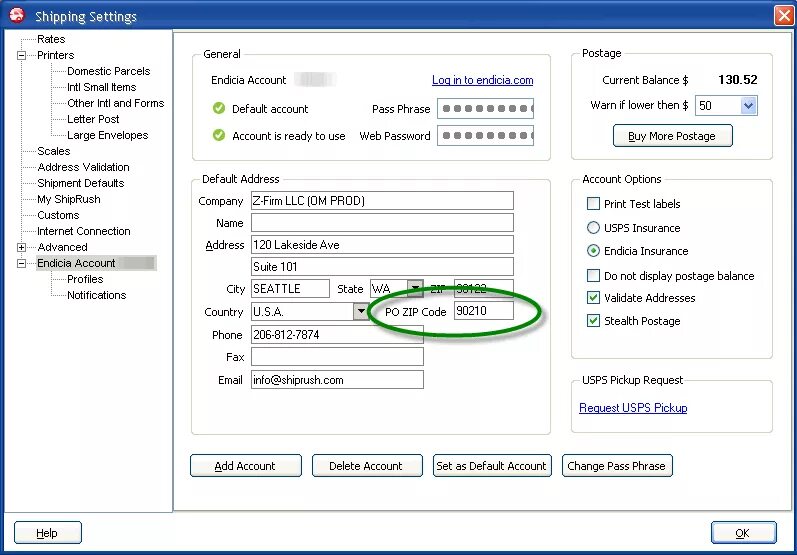This screenshot has height=555, width=797.
Task: Open the Country dropdown arrow
Action: (361, 312)
